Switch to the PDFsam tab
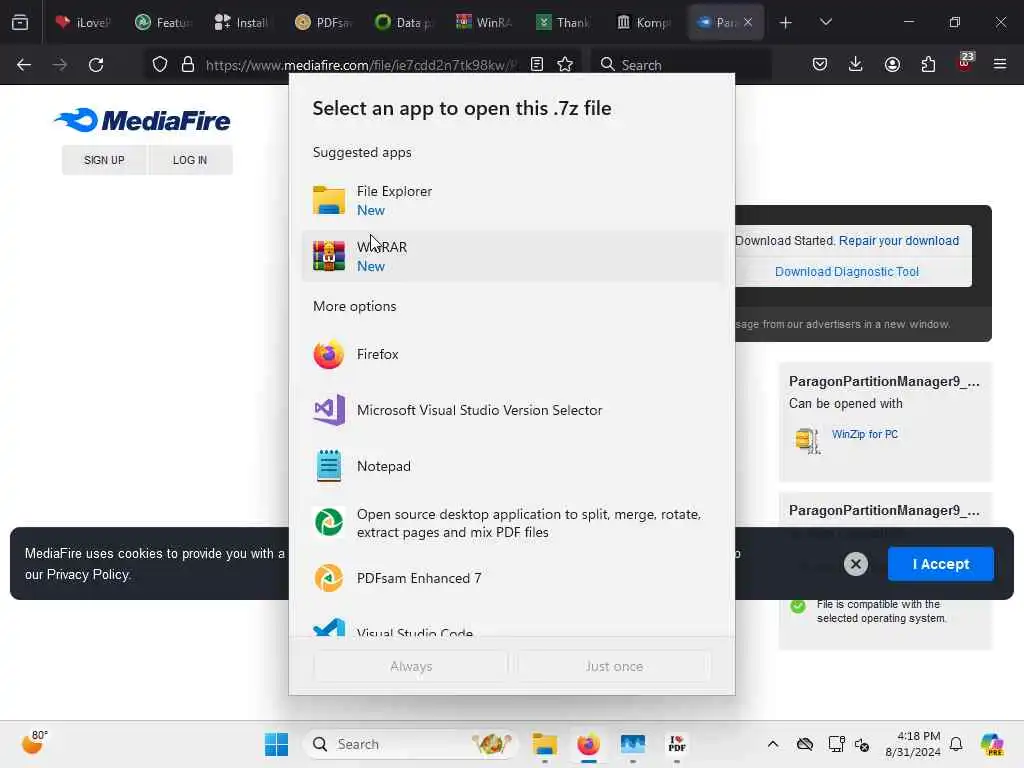Image resolution: width=1024 pixels, height=768 pixels. (323, 22)
